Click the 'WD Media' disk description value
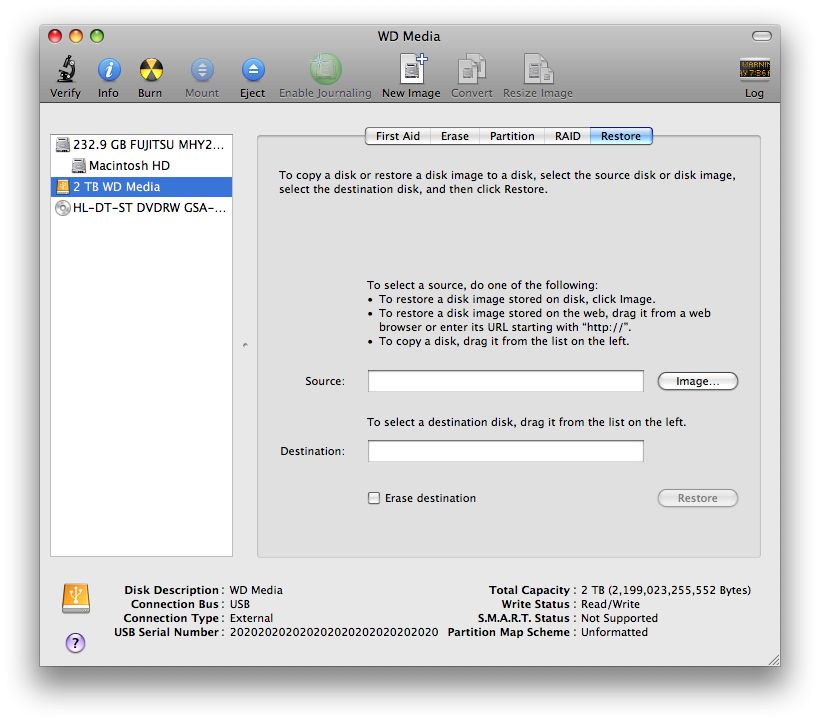The width and height of the screenshot is (820, 721). coord(256,590)
